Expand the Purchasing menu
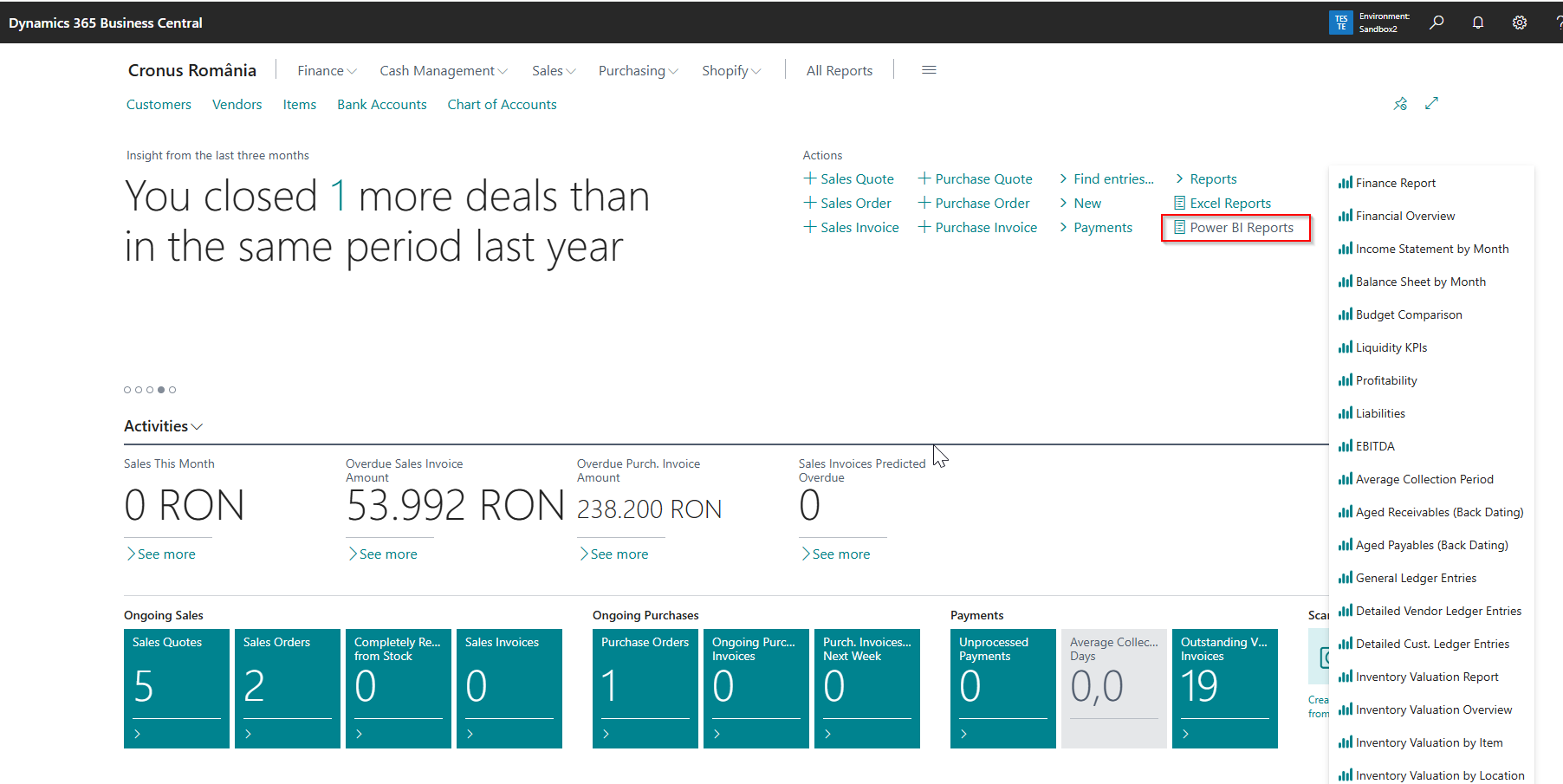 (x=639, y=71)
